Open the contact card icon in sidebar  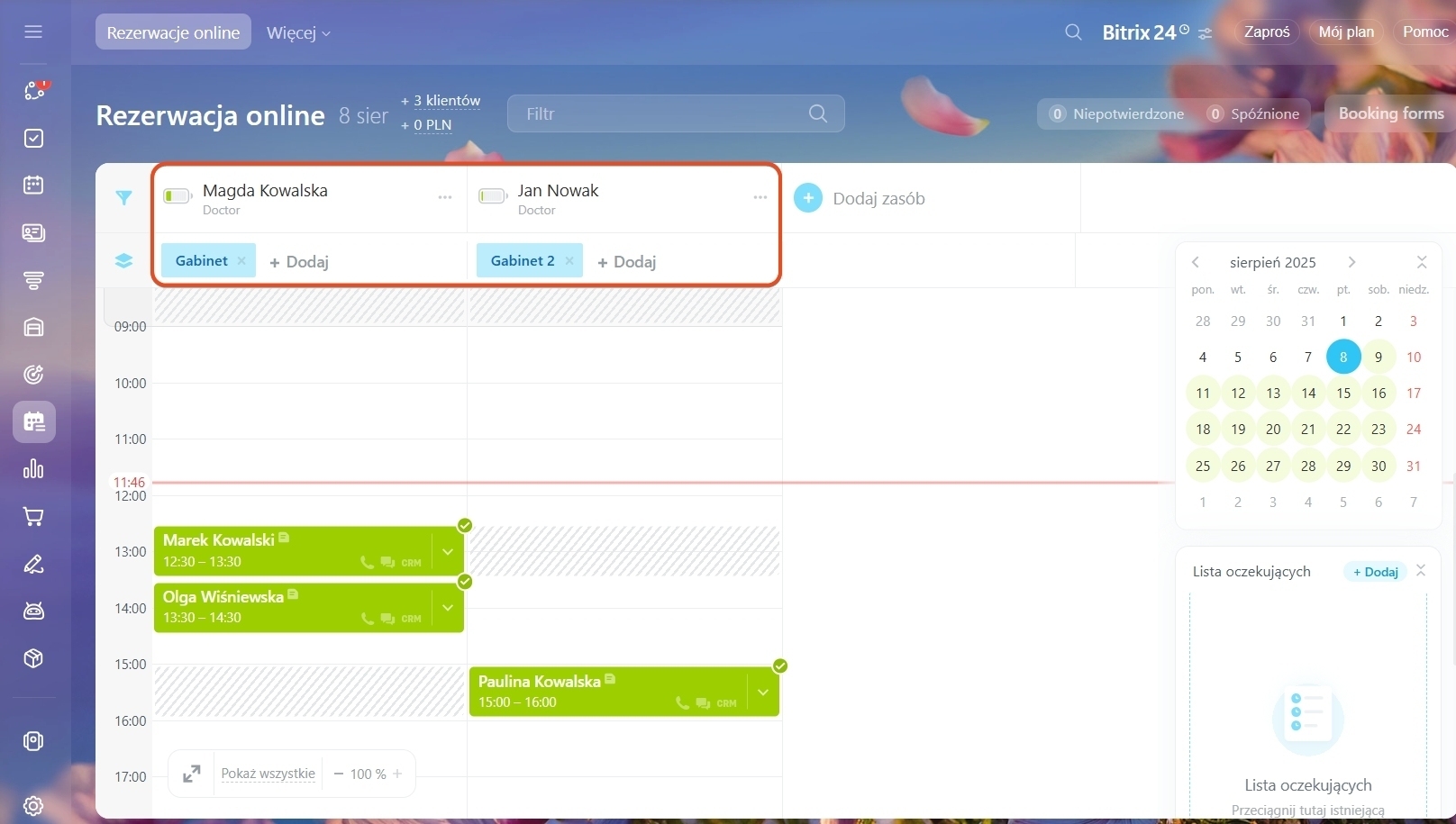click(33, 232)
